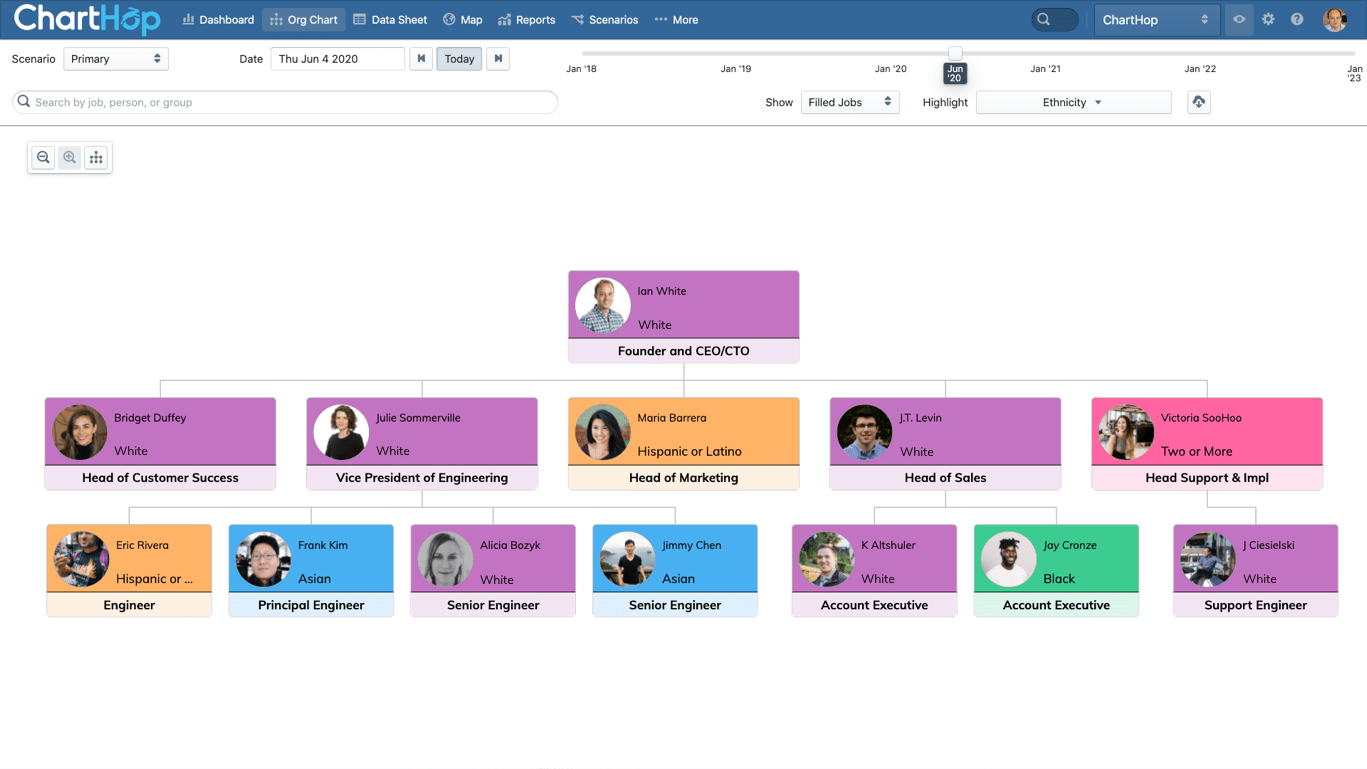The image size is (1367, 769).
Task: Expand the Show Filled Jobs dropdown
Action: coord(849,102)
